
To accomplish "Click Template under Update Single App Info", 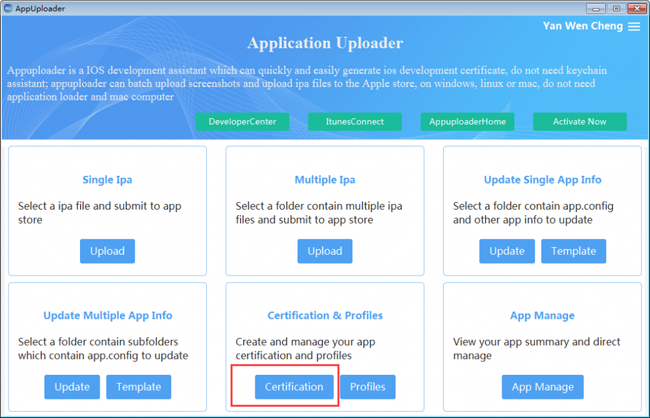I will [x=573, y=251].
